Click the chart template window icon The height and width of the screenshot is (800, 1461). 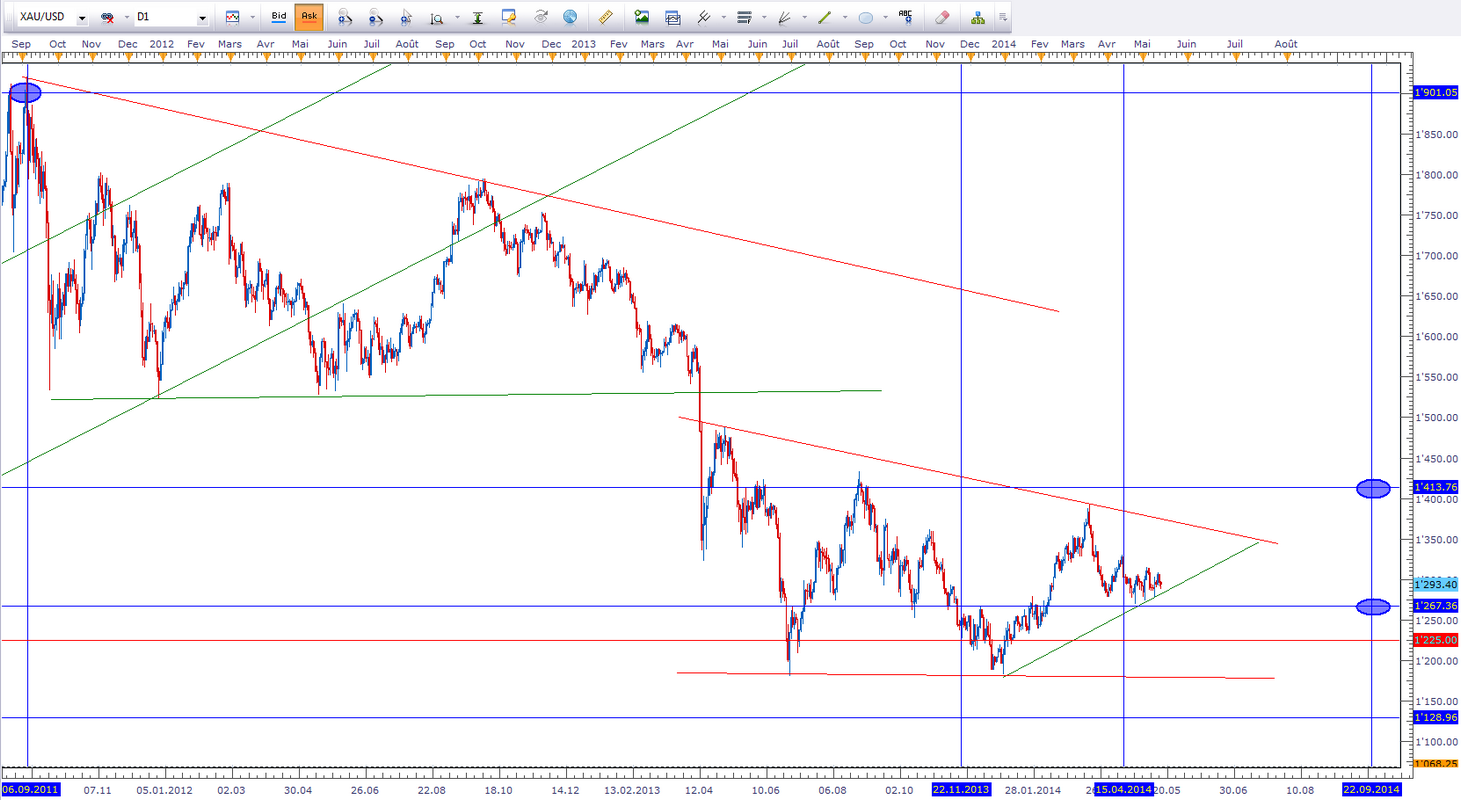pos(673,17)
